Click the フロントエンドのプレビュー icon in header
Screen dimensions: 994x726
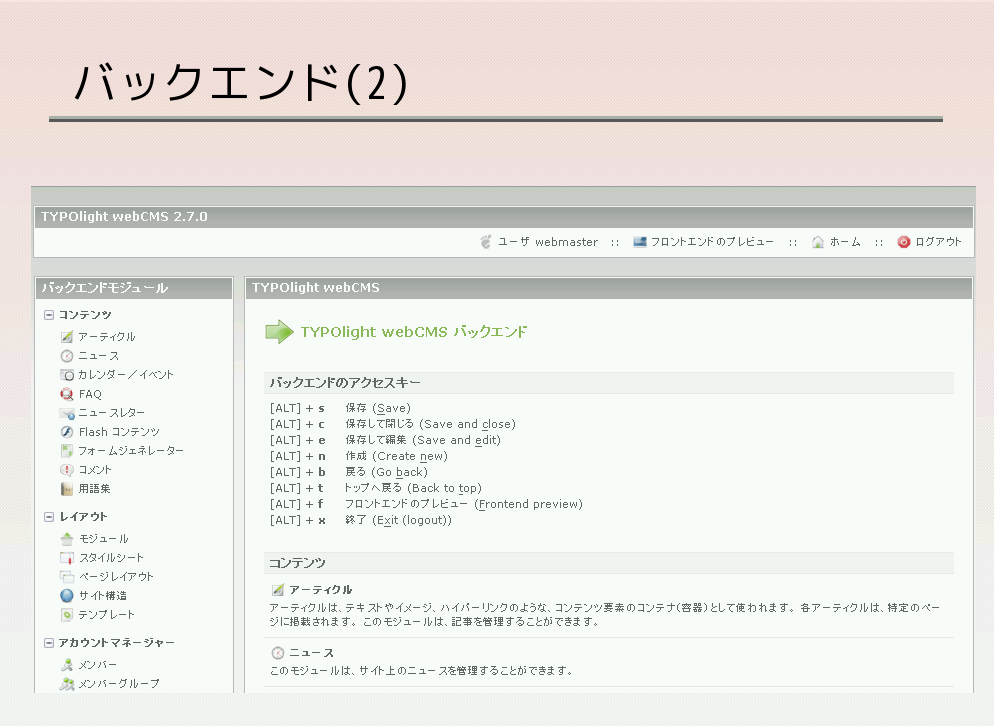pos(640,242)
